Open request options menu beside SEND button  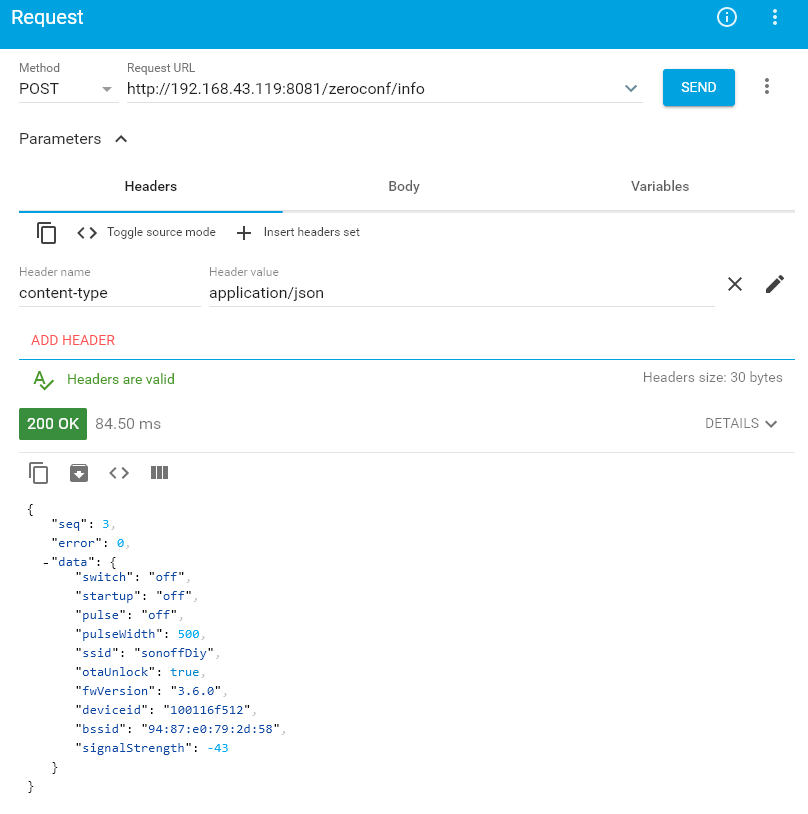[x=767, y=87]
